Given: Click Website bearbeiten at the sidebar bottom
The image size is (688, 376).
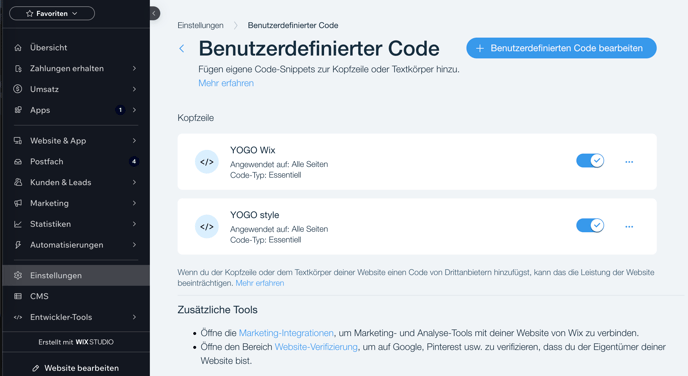Looking at the screenshot, I should coord(75,368).
